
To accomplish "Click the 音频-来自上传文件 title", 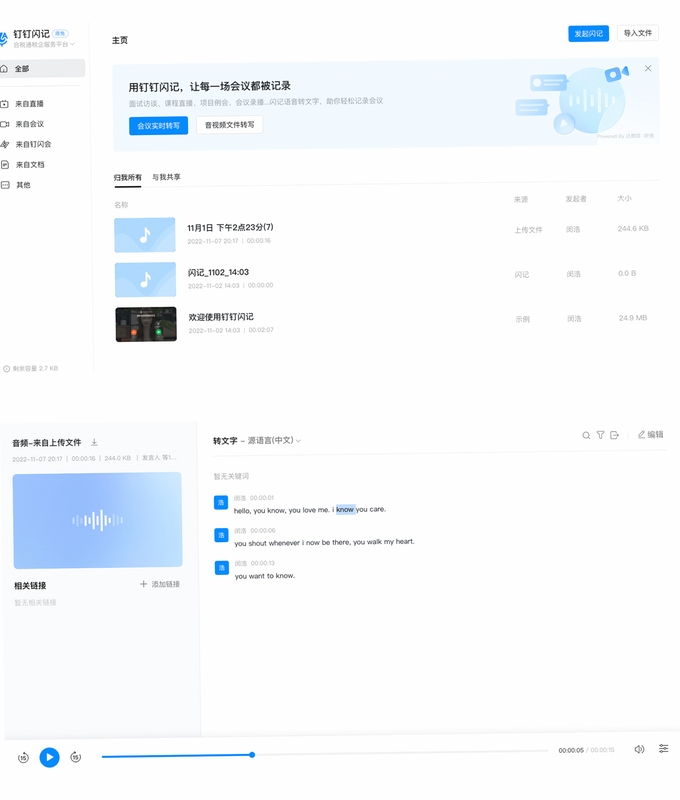I will coord(47,442).
